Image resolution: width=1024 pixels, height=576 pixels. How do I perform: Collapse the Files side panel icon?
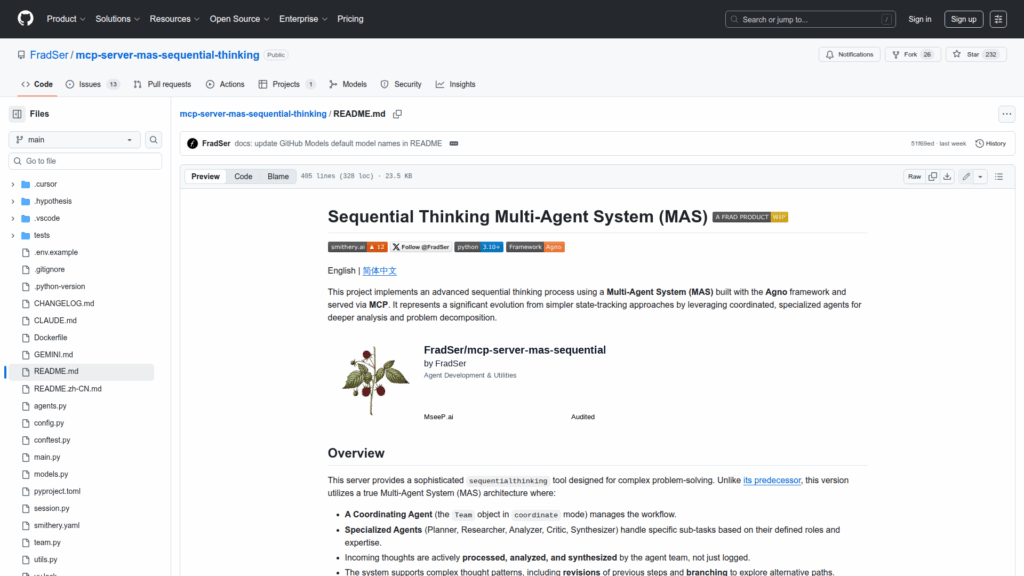[17, 114]
